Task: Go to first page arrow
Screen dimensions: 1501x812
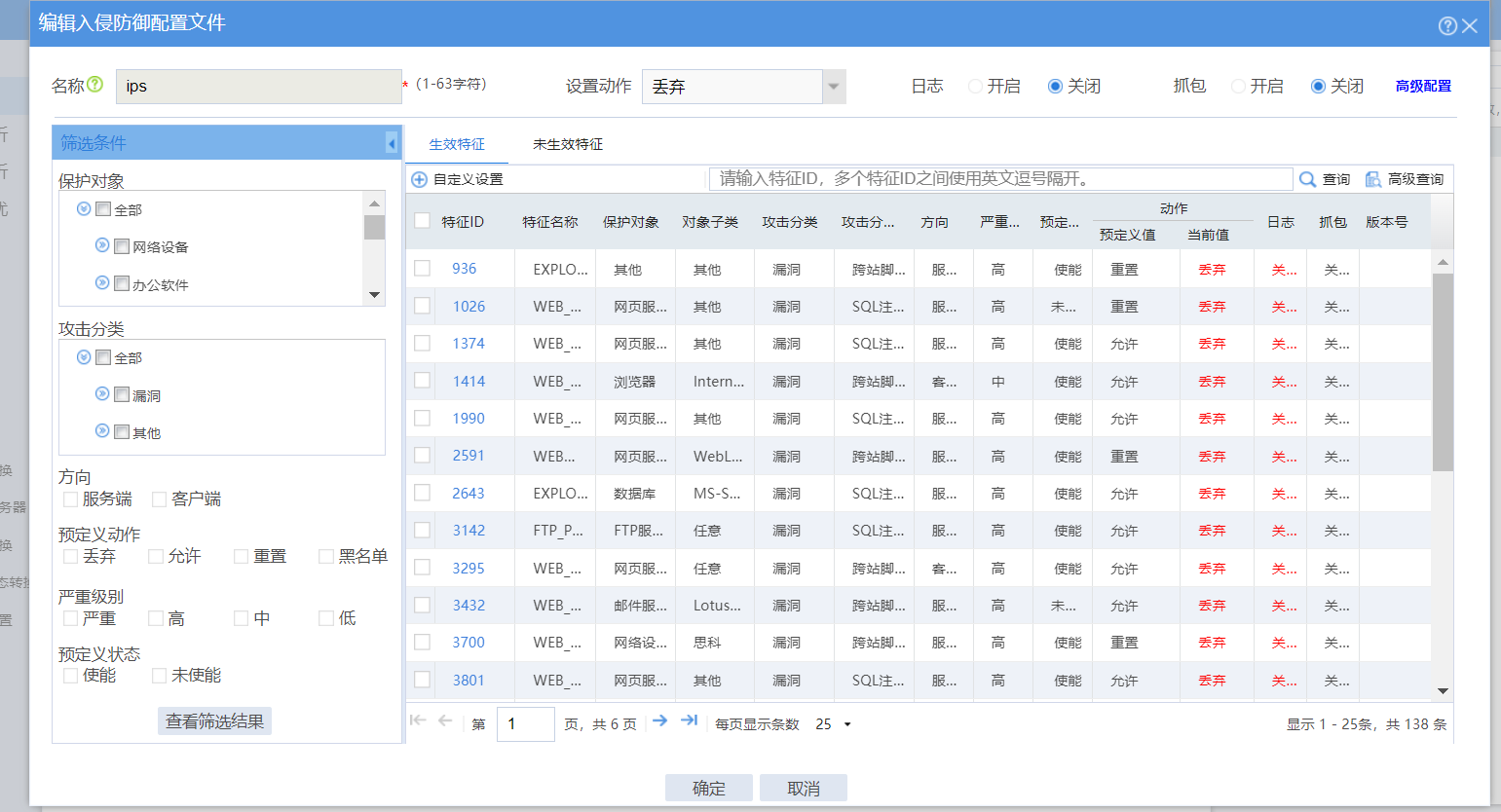Action: [x=418, y=720]
